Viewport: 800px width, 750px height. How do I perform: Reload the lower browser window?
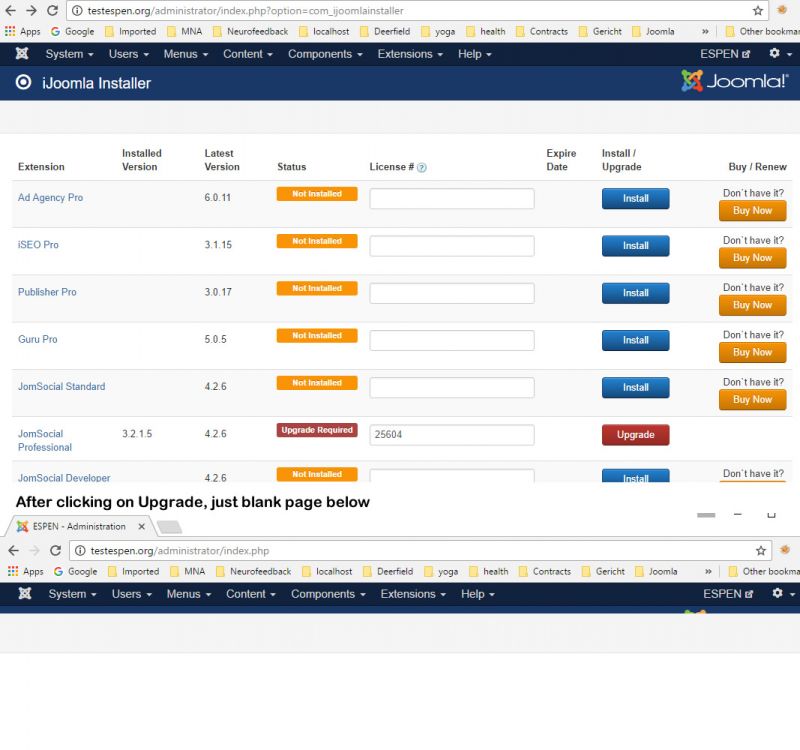pyautogui.click(x=56, y=551)
